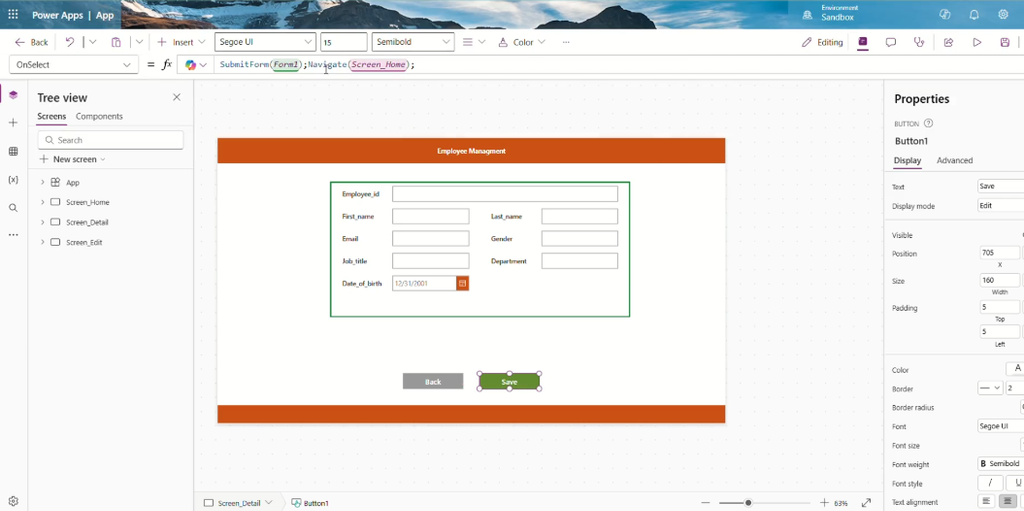Screen dimensions: 1024x511
Task: Open the Color toolbar option
Action: [522, 42]
